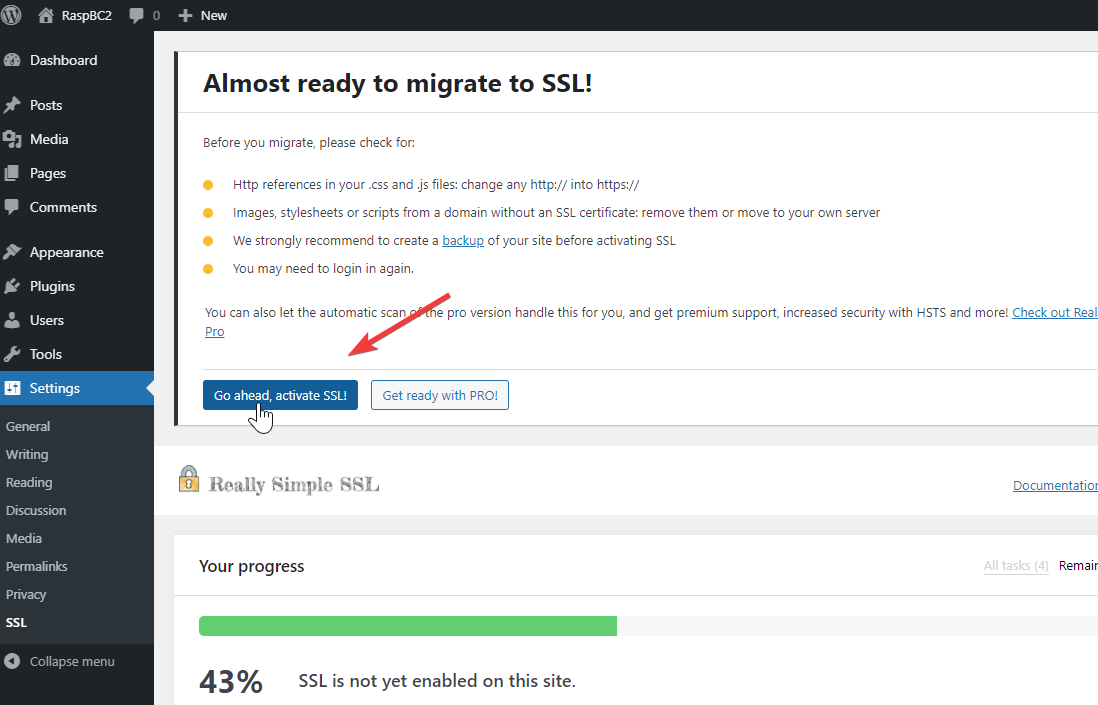Screen dimensions: 1098x705
Task: Click the Posts pushpin icon
Action: click(x=12, y=105)
